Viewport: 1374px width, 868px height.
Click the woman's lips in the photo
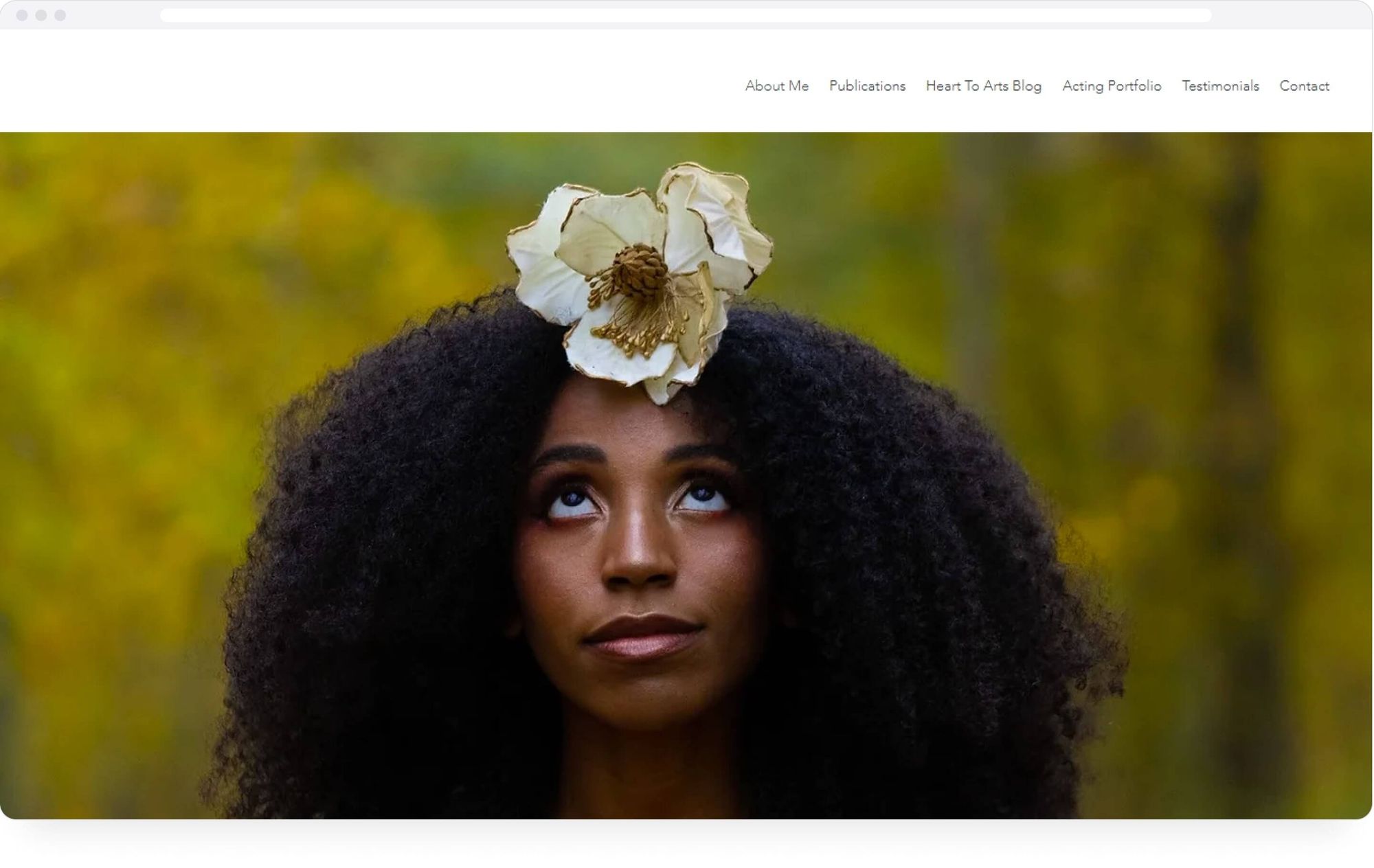pyautogui.click(x=642, y=639)
